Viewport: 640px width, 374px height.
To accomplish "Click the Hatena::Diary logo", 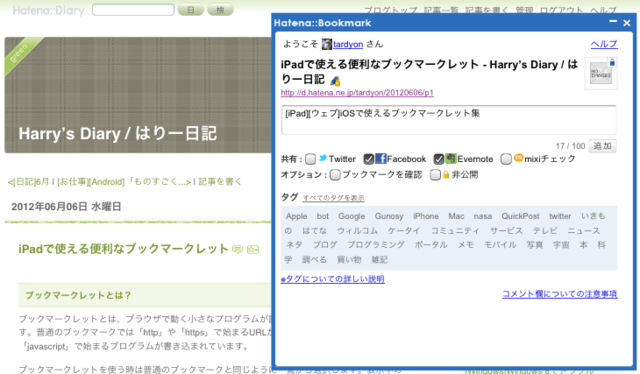I will click(x=49, y=10).
